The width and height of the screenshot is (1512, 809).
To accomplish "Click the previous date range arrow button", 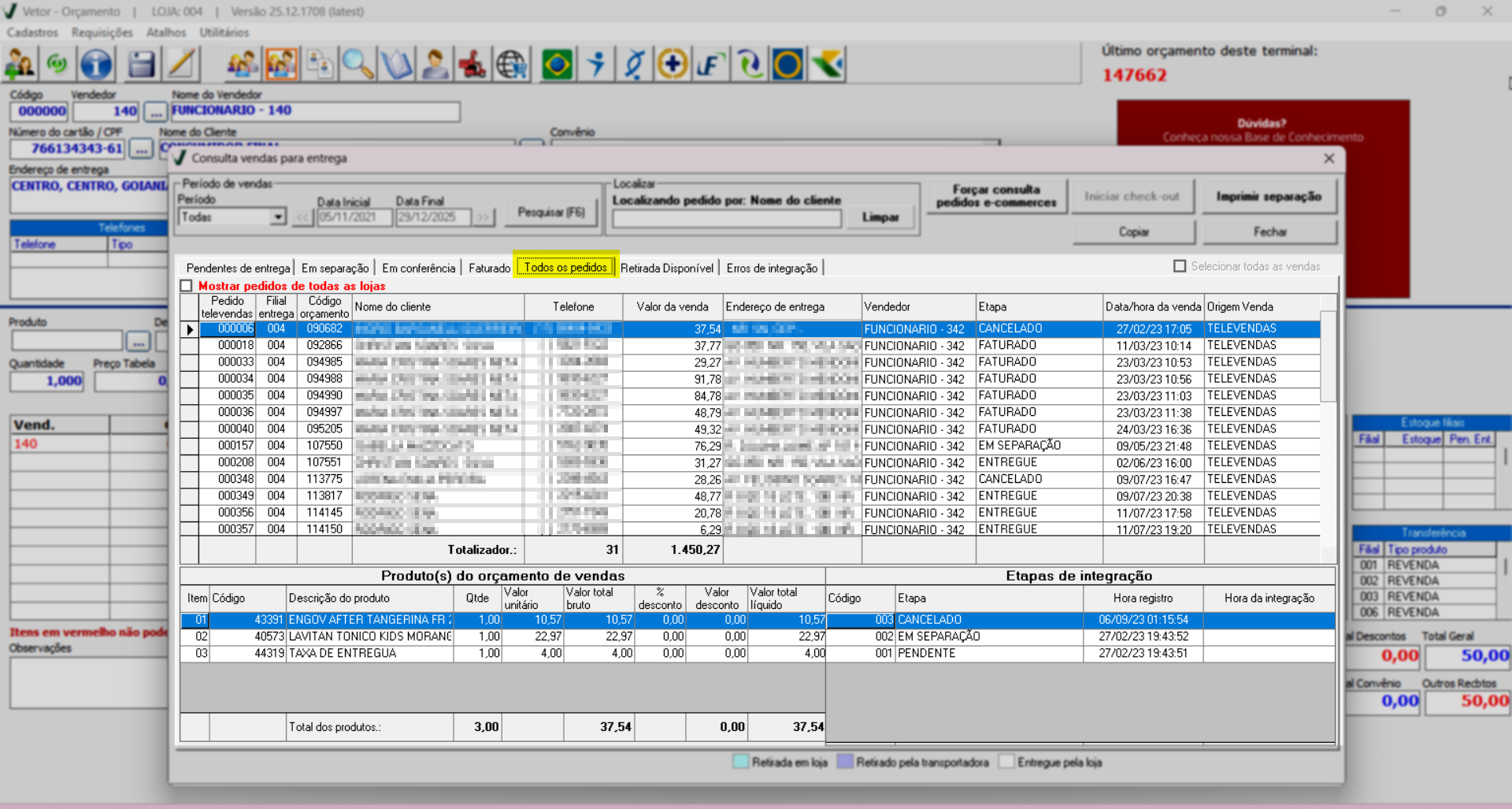I will (x=303, y=217).
